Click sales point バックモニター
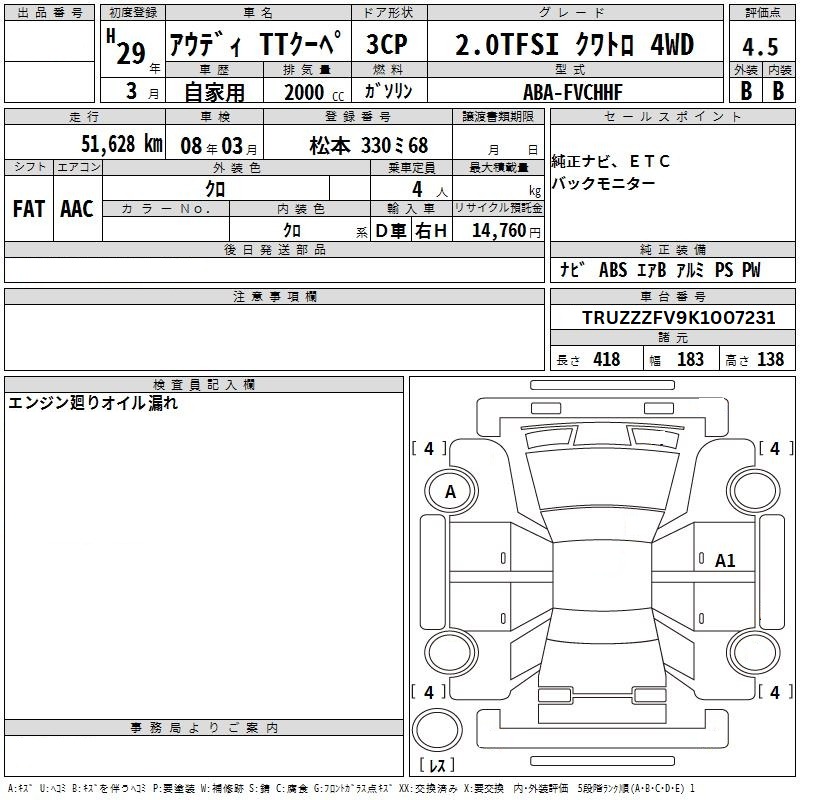Image resolution: width=819 pixels, height=800 pixels. pyautogui.click(x=603, y=183)
